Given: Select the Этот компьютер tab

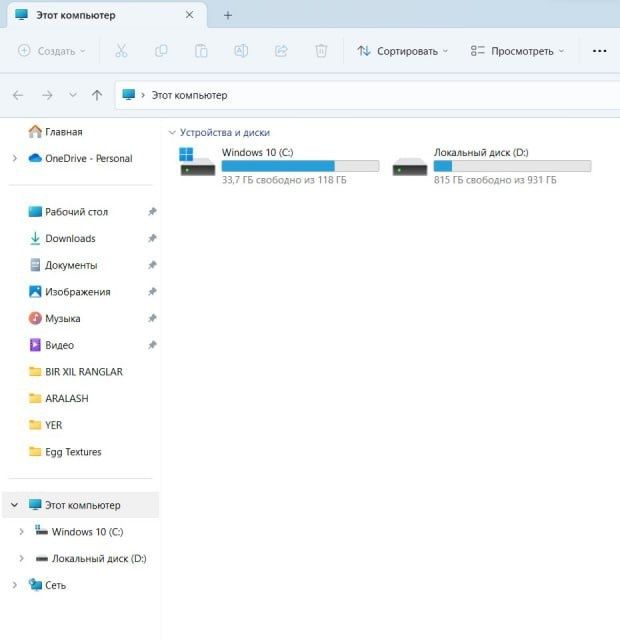Looking at the screenshot, I should pos(107,15).
